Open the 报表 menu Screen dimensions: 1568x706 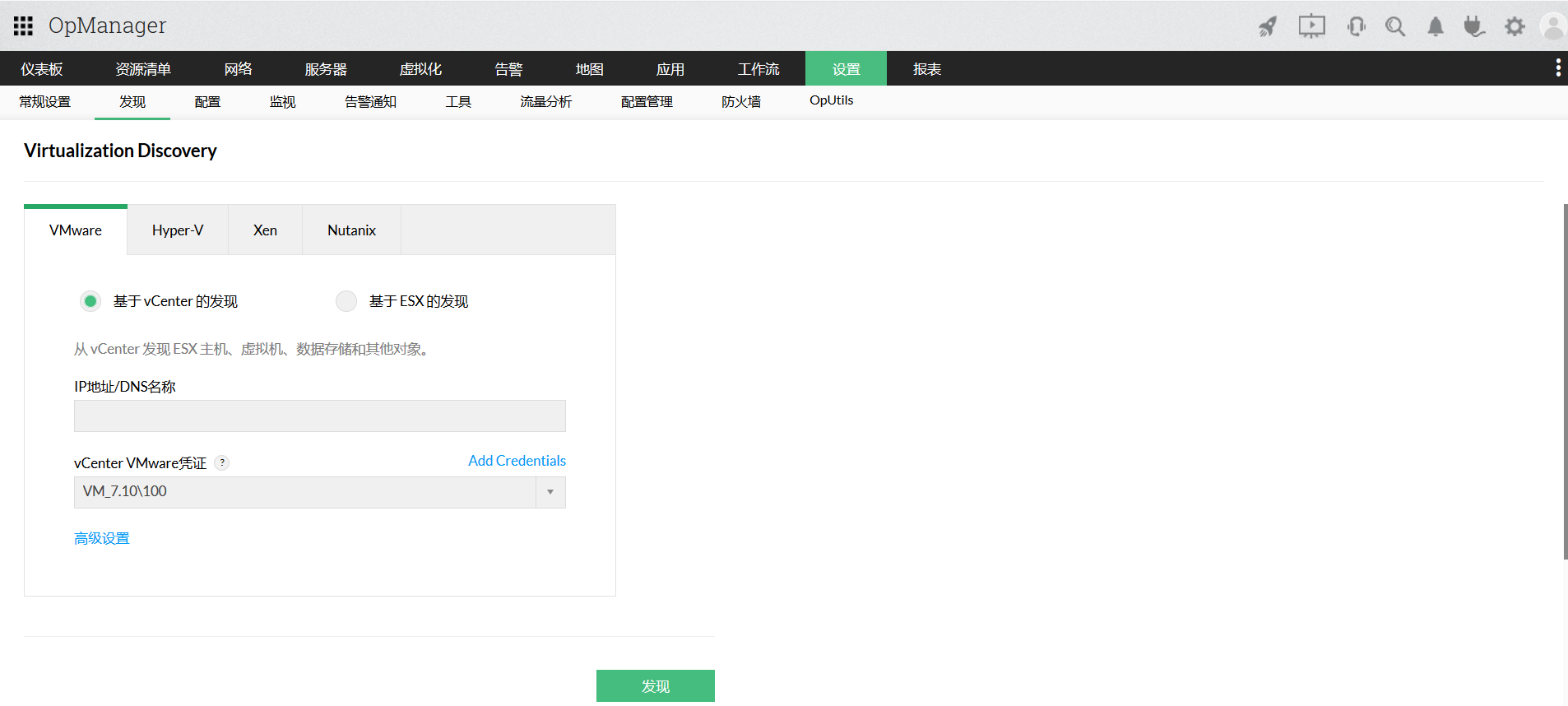pos(927,69)
